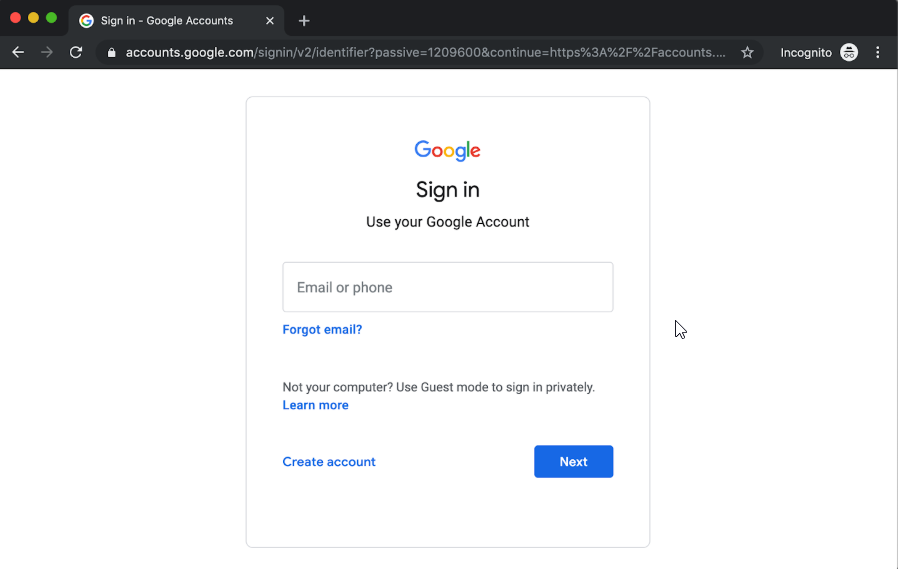
Task: Click Create account
Action: (329, 461)
